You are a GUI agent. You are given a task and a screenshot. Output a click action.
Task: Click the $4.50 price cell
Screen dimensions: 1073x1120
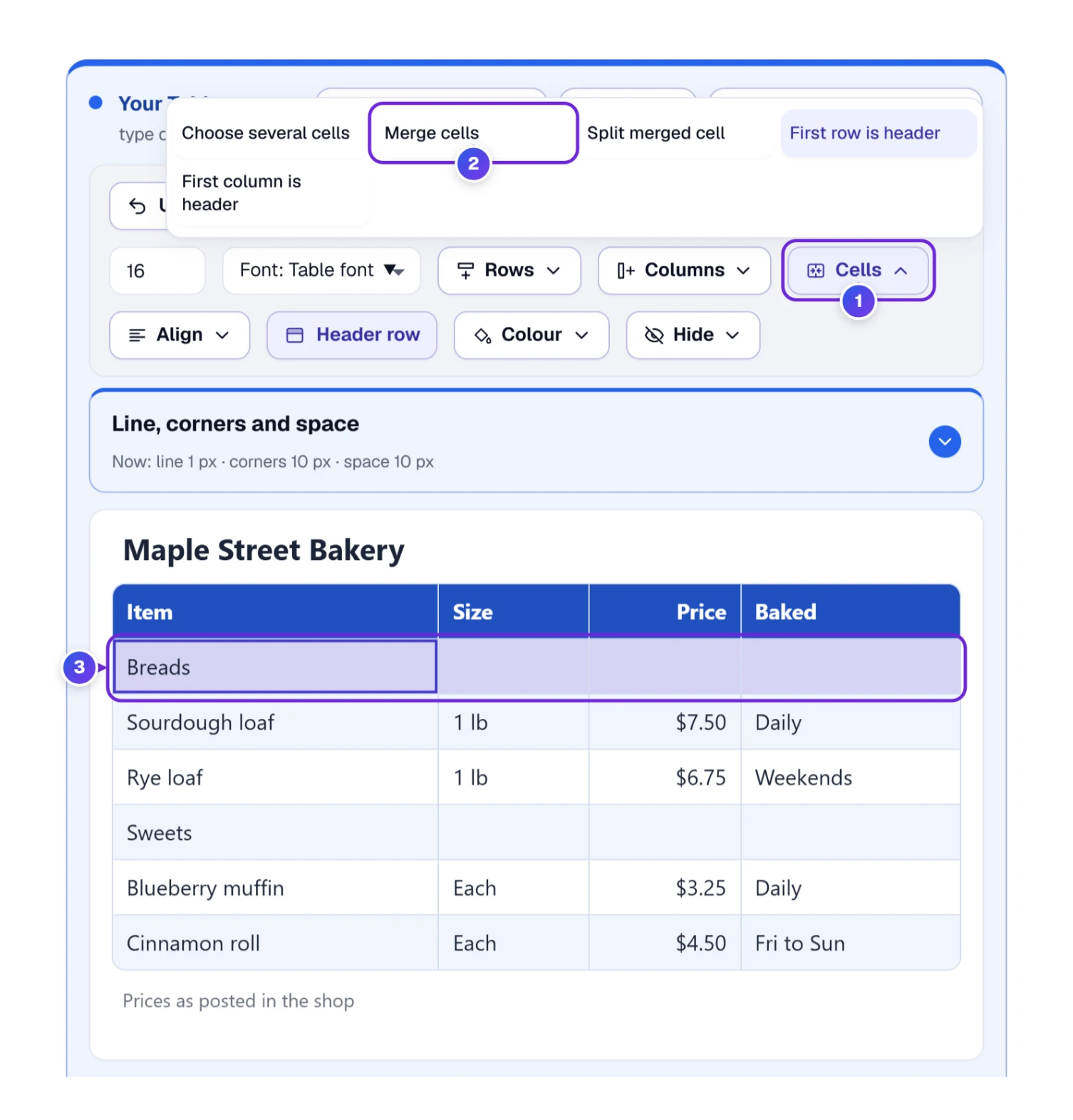tap(665, 943)
